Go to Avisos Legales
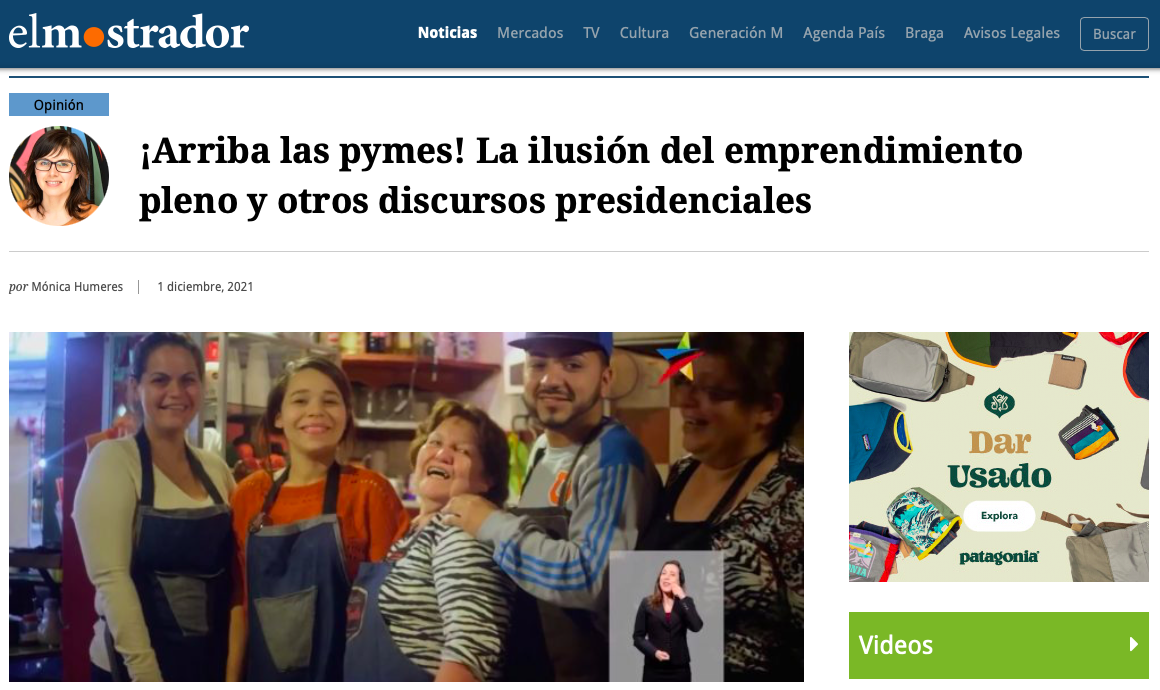The width and height of the screenshot is (1160, 690). tap(1011, 33)
